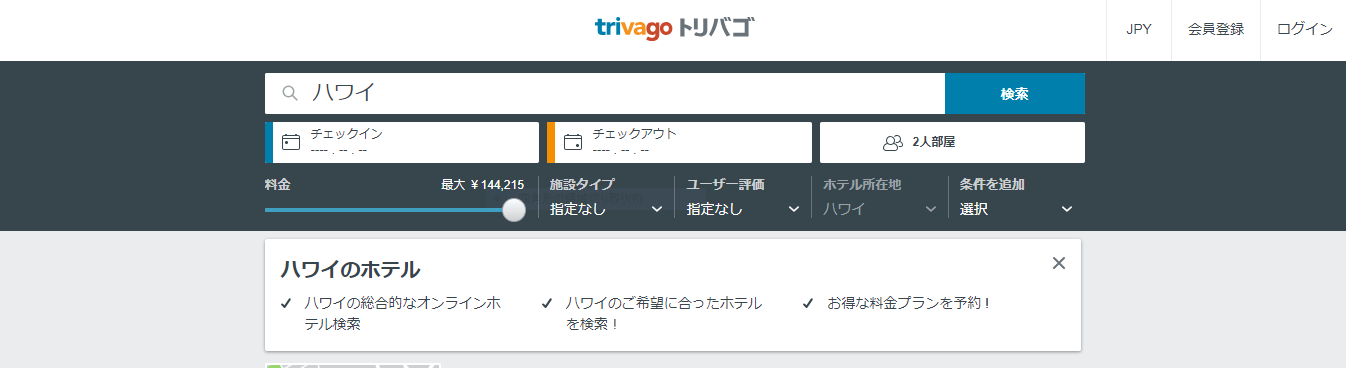This screenshot has width=1346, height=368.
Task: Click the ユーザー評価 chevron arrow
Action: (794, 209)
